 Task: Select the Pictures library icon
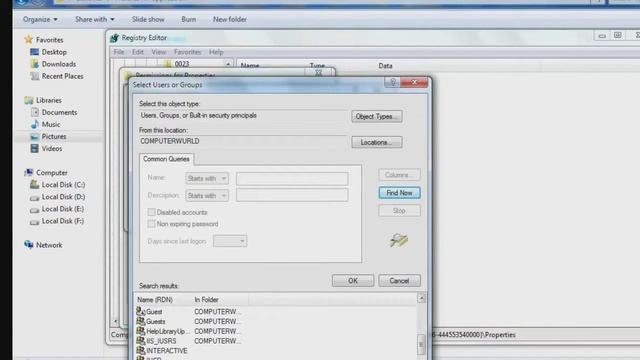(x=35, y=136)
